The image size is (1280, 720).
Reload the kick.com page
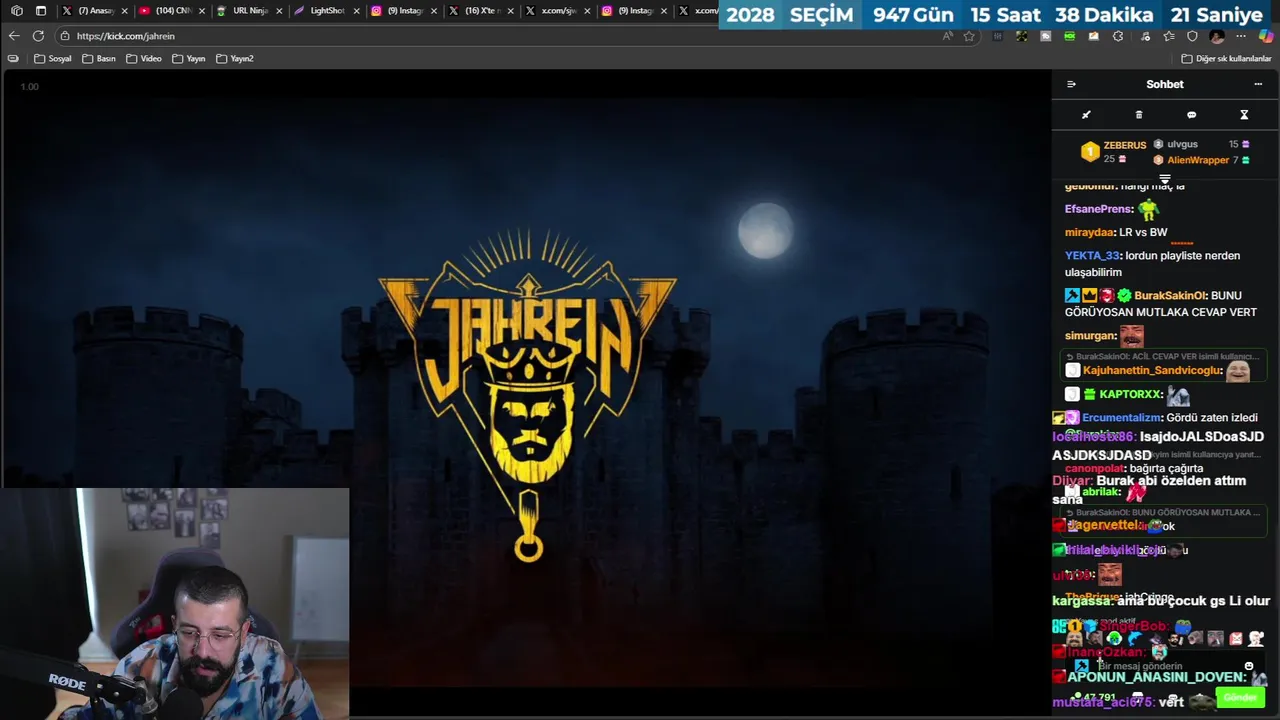[38, 36]
